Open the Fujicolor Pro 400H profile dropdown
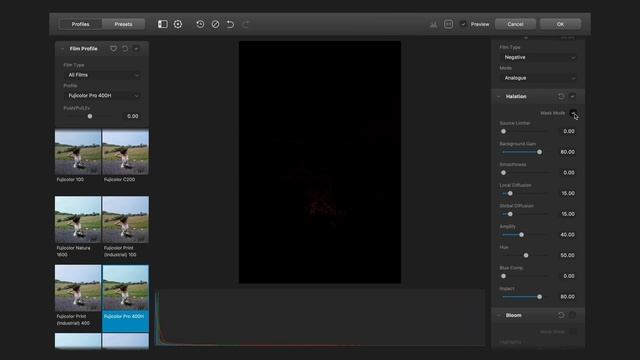The image size is (640, 360). (x=103, y=96)
